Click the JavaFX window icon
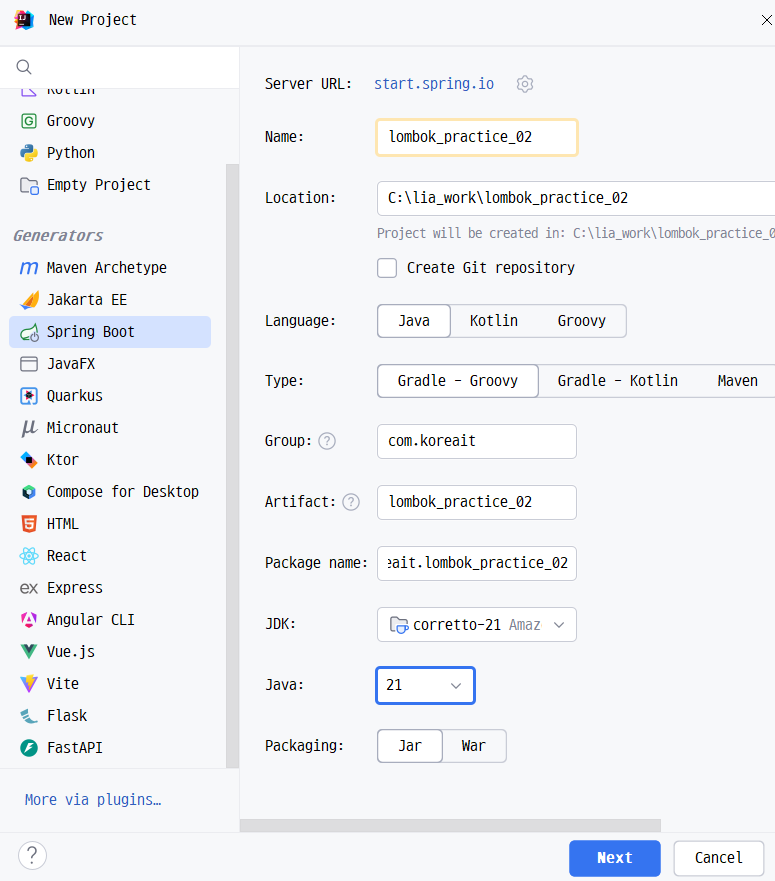 29,364
